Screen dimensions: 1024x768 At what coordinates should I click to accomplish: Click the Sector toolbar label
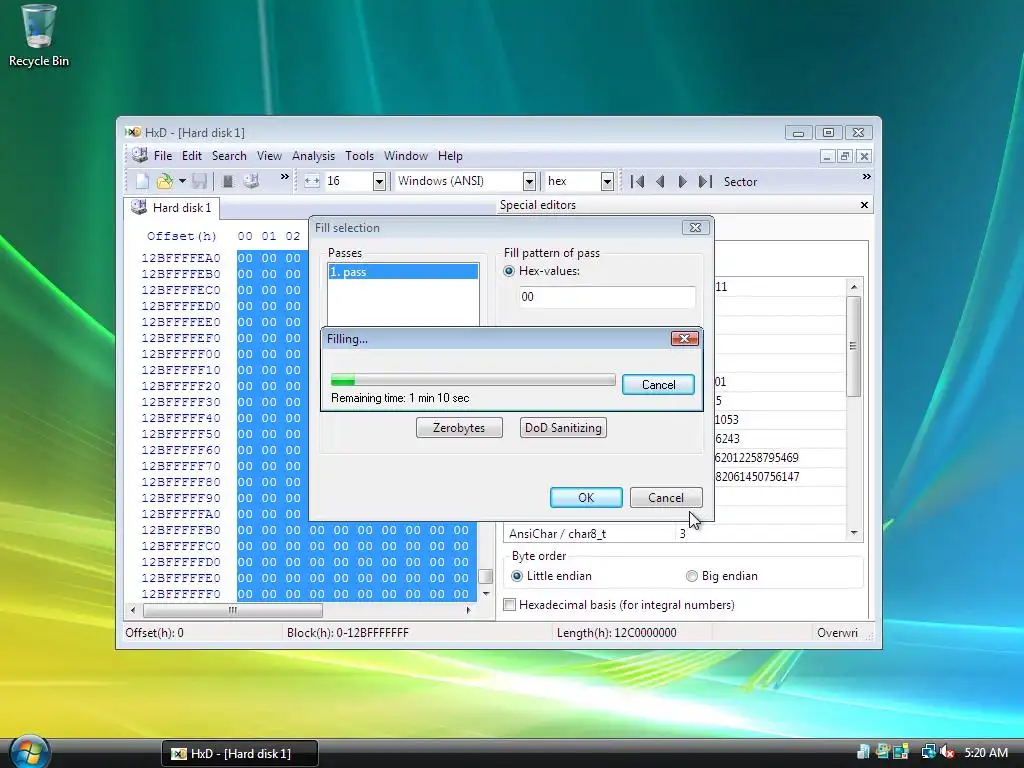(740, 182)
